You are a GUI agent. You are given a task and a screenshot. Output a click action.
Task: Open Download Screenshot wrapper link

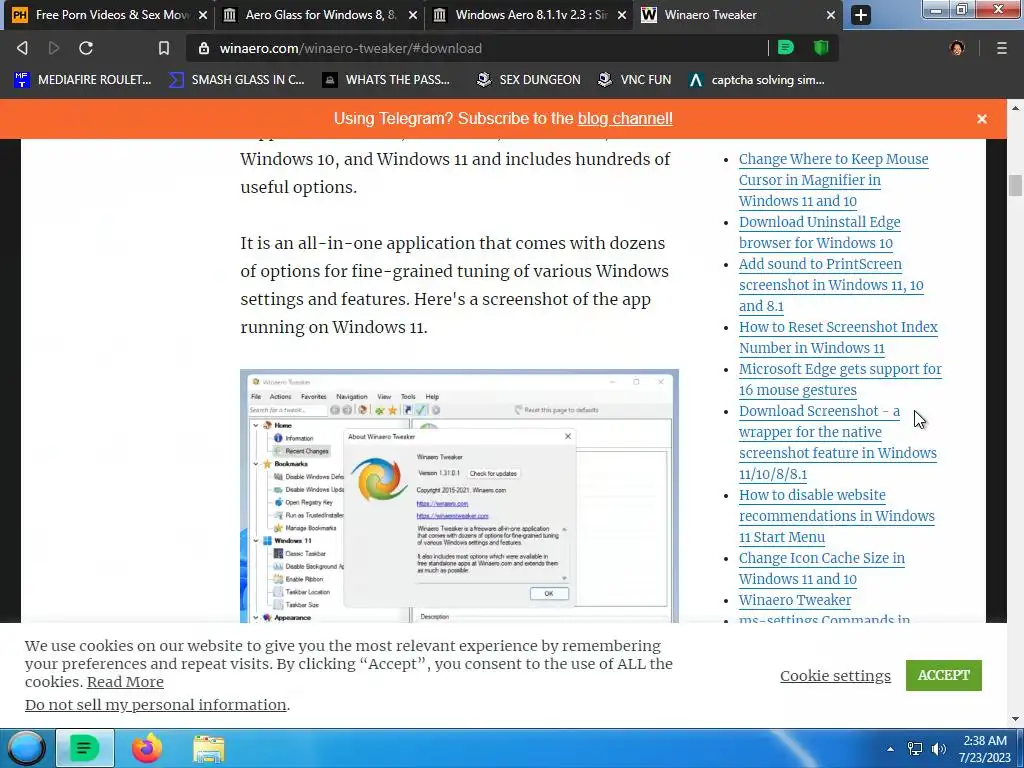[837, 442]
